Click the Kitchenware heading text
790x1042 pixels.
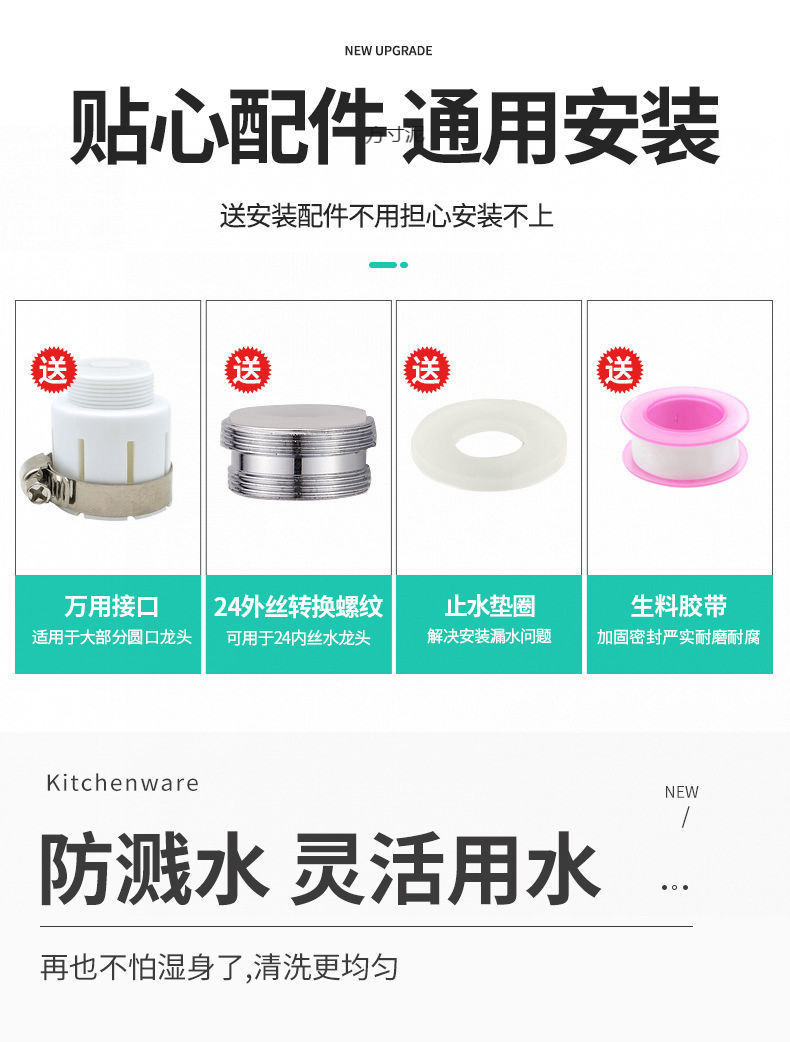(123, 783)
